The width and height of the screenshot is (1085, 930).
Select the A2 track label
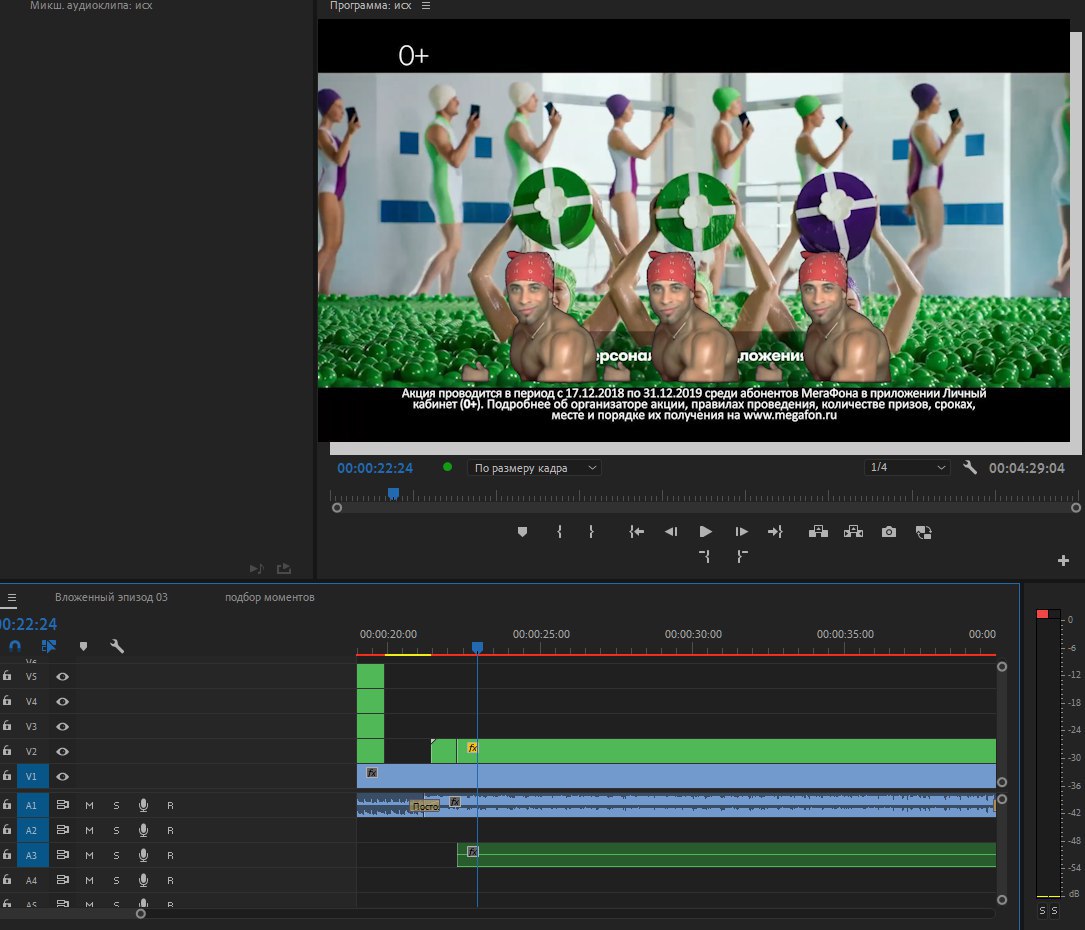(x=31, y=830)
